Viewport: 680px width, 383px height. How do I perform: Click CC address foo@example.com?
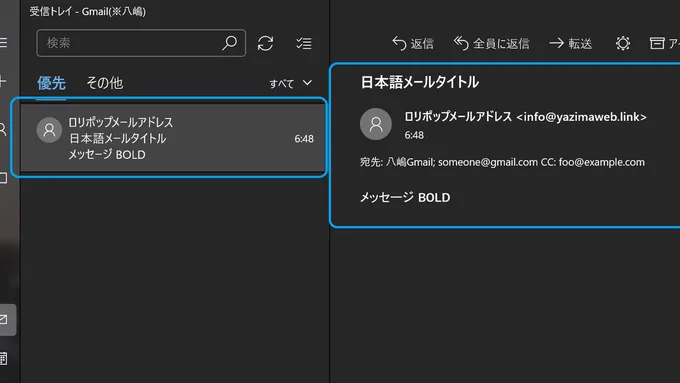point(602,162)
